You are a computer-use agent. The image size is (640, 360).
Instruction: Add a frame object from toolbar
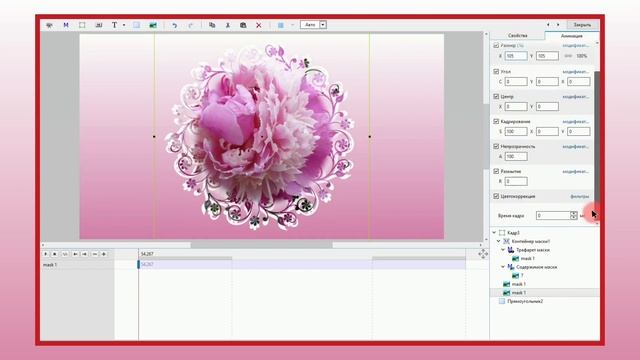click(x=82, y=25)
